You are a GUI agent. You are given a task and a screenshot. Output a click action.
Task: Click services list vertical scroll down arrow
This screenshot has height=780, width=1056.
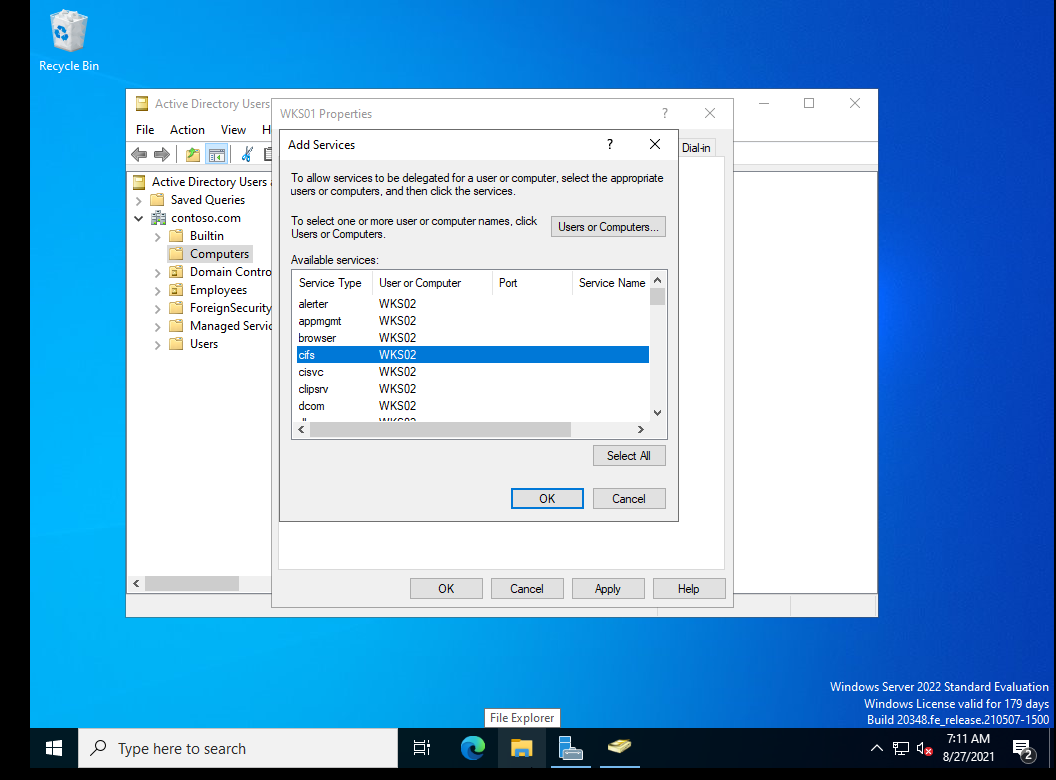(x=658, y=413)
